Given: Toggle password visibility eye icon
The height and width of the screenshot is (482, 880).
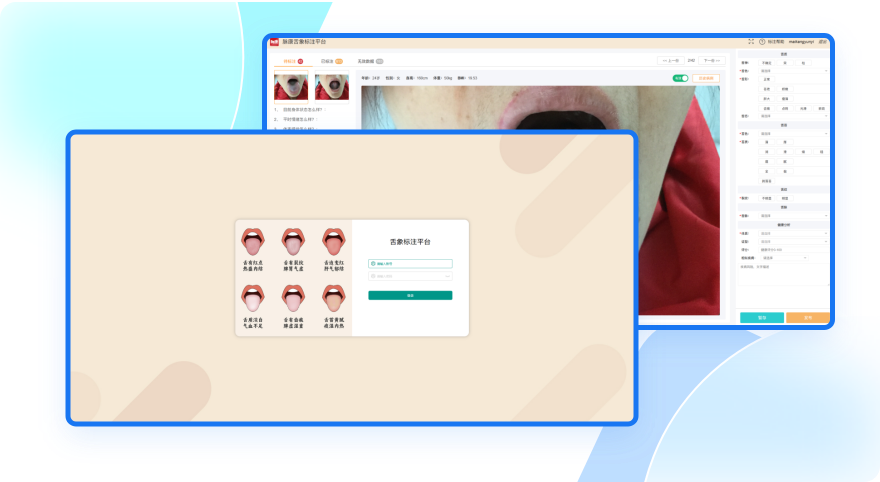Looking at the screenshot, I should coord(447,276).
